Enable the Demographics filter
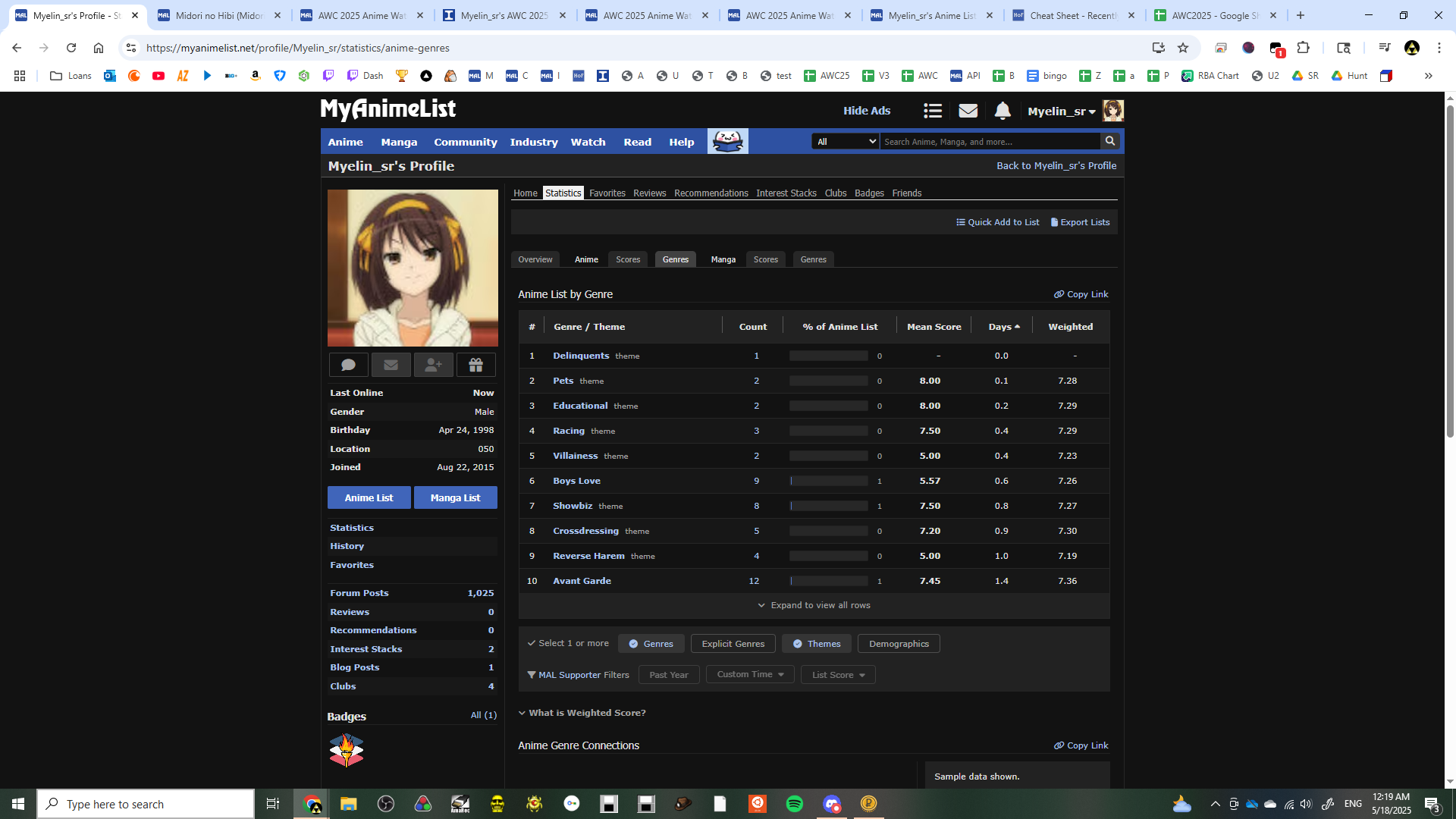Screen dimensions: 1456x819 coord(899,644)
